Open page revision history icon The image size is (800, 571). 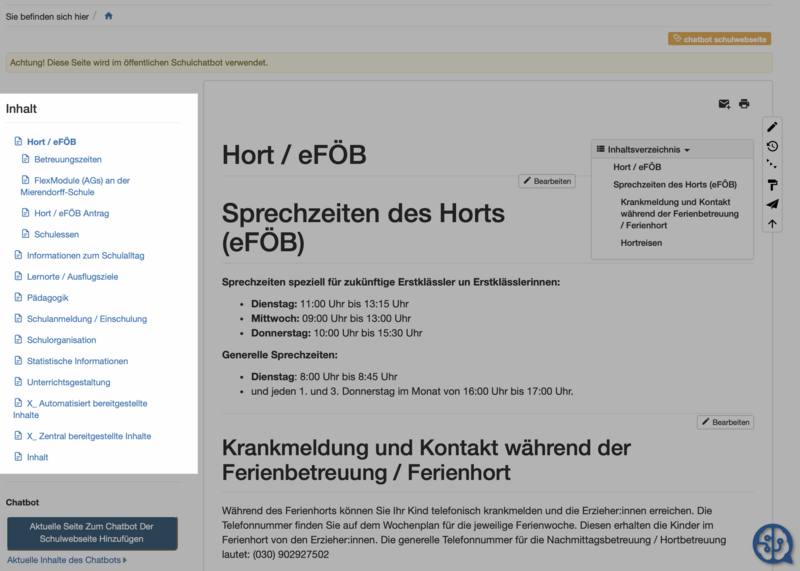tap(772, 146)
